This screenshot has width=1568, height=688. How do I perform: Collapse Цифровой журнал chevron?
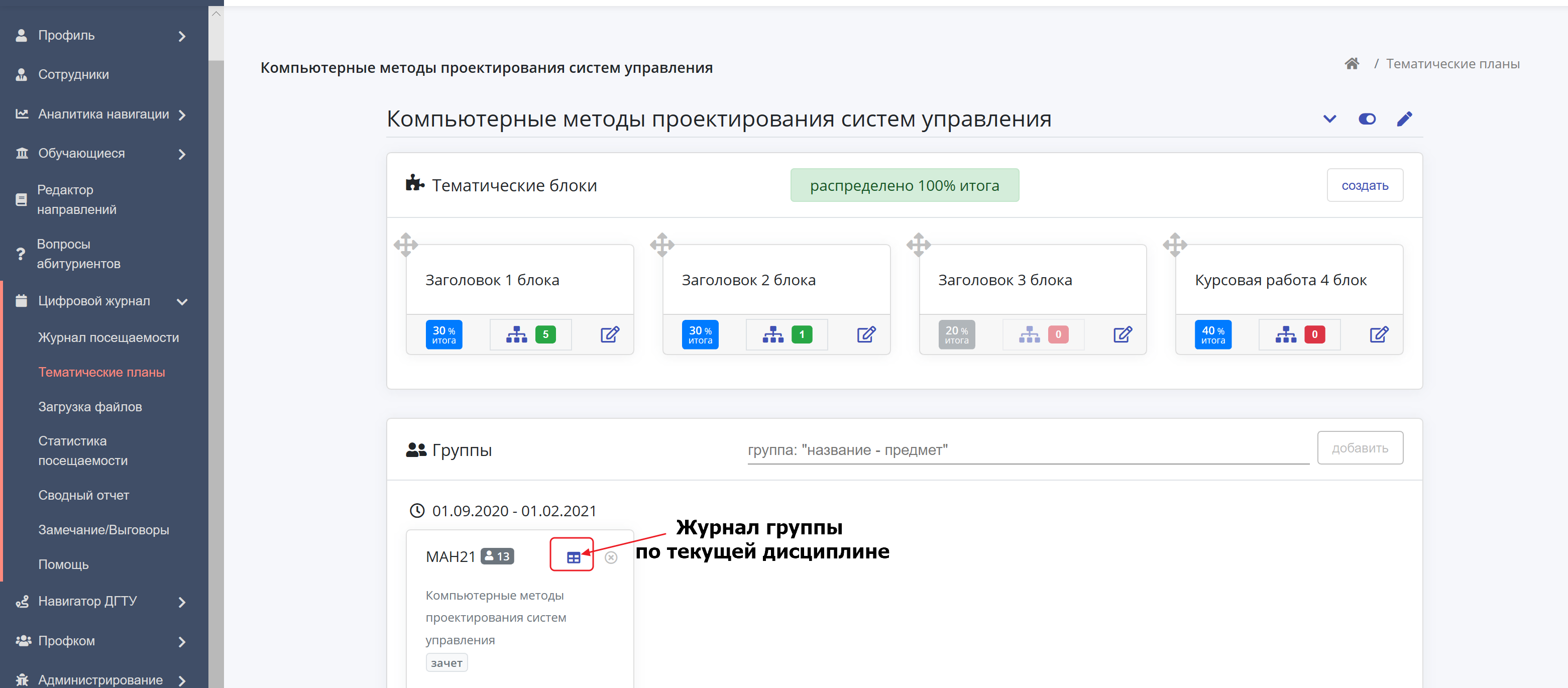181,301
